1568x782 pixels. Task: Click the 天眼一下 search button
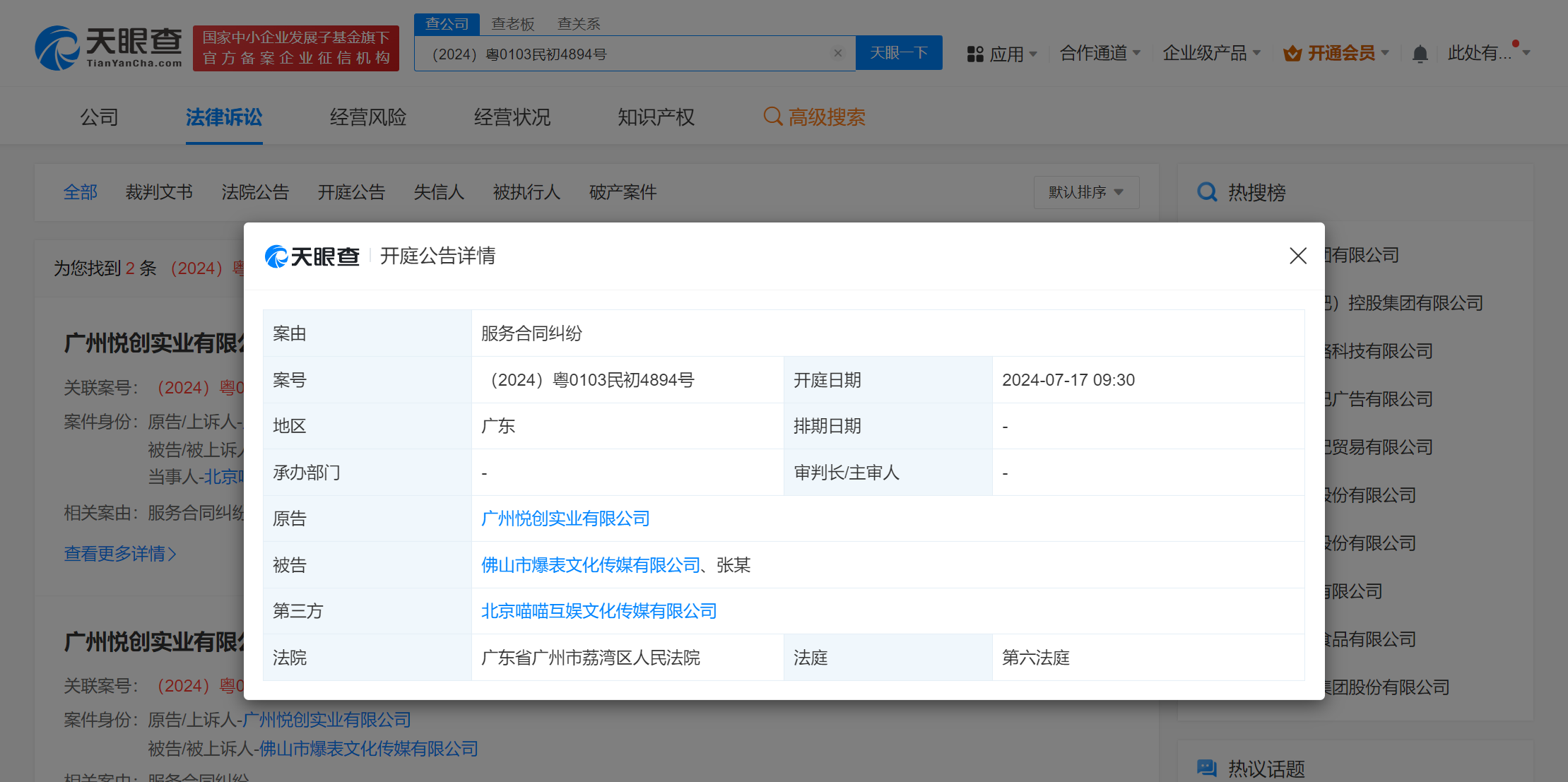[899, 52]
